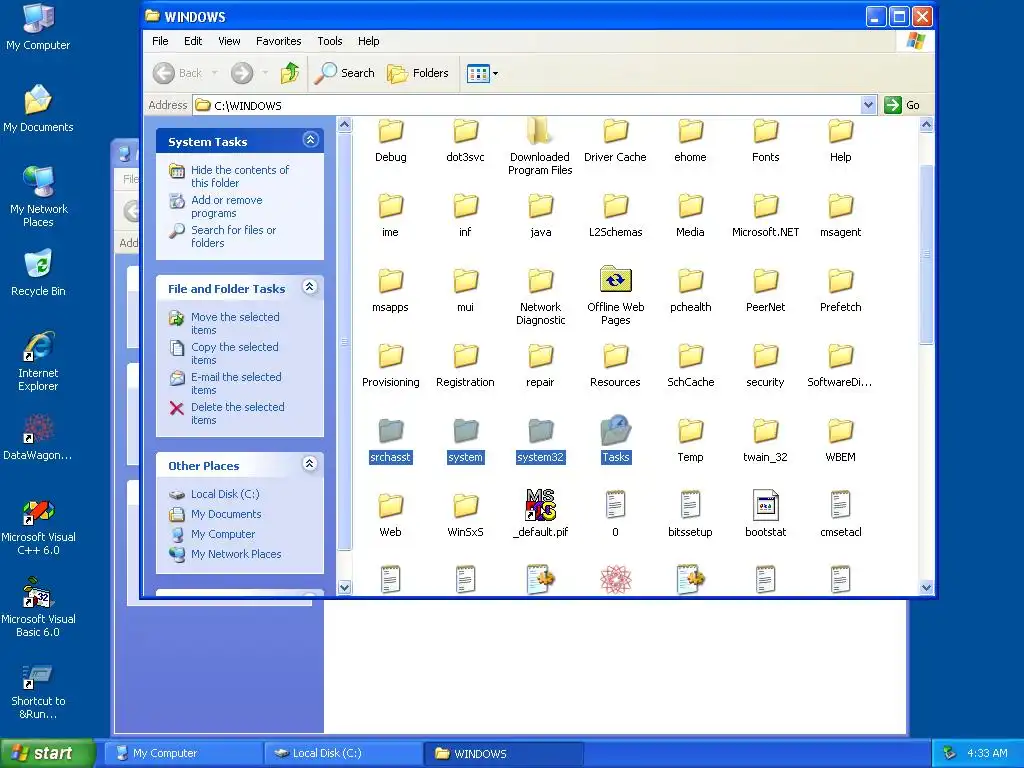Select the cmsetacl file
The width and height of the screenshot is (1024, 768).
click(840, 514)
